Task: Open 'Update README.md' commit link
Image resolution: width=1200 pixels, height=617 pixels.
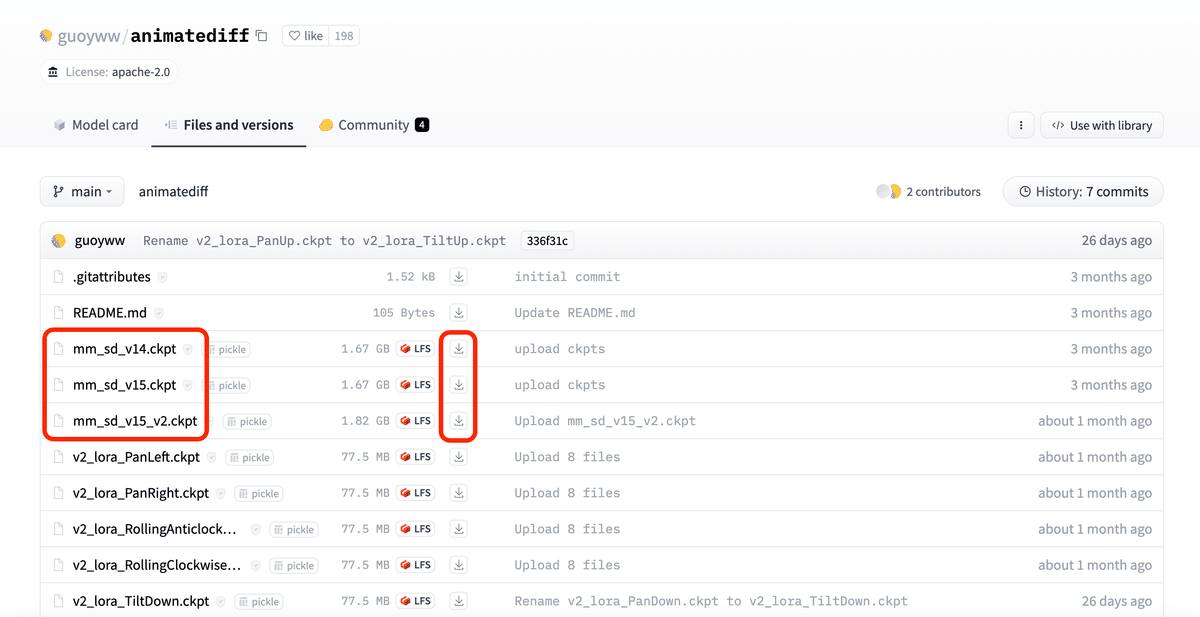Action: (575, 313)
